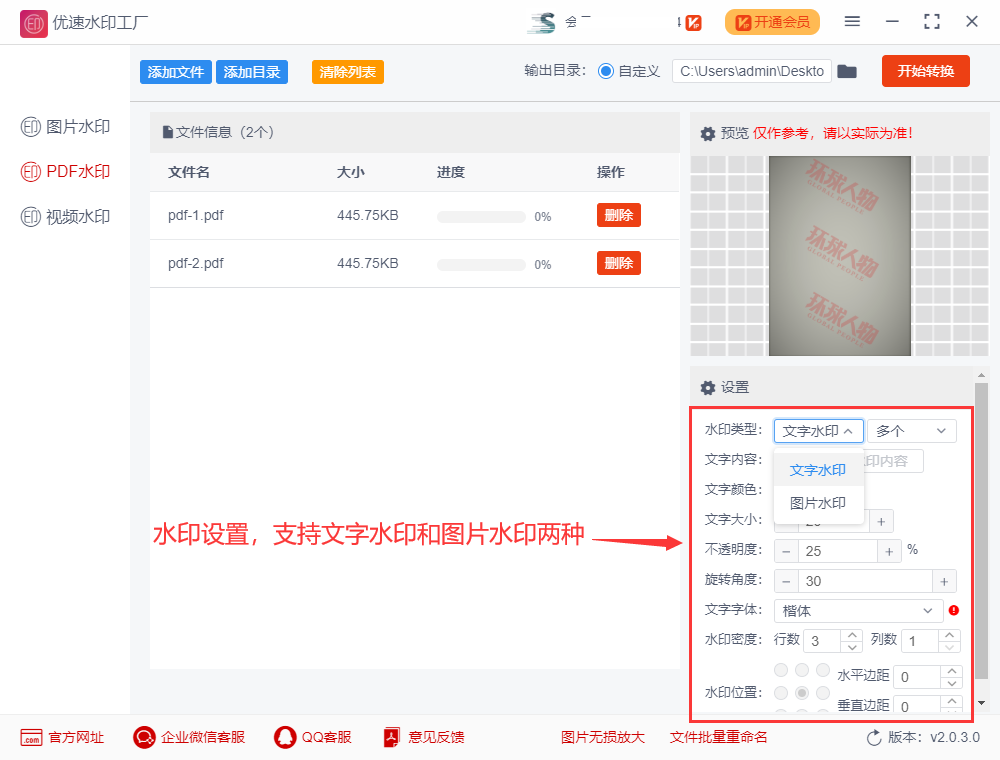Image resolution: width=1000 pixels, height=760 pixels.
Task: Click the 添加目录 button
Action: 252,72
